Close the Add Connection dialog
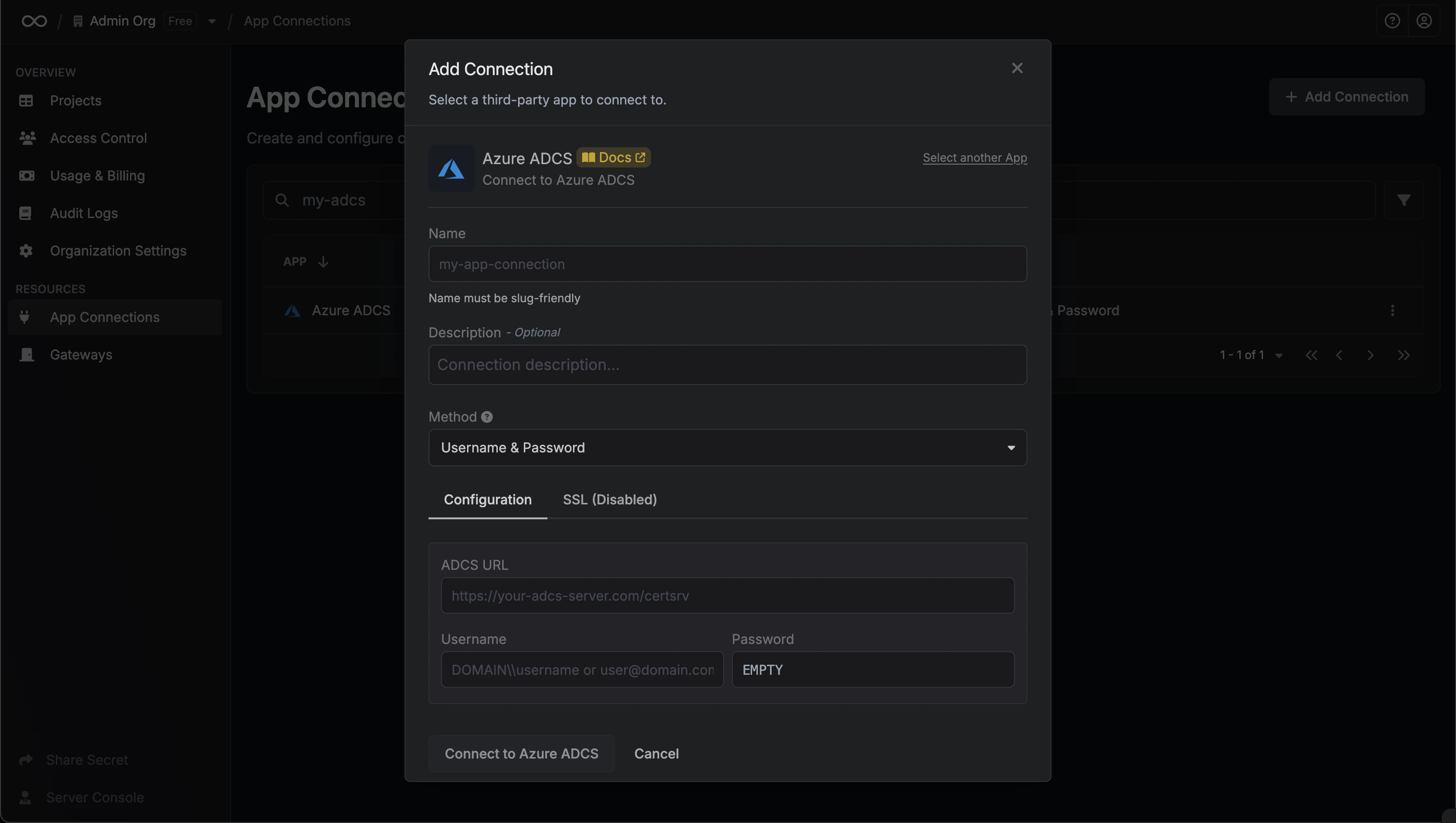This screenshot has width=1456, height=823. point(1017,68)
